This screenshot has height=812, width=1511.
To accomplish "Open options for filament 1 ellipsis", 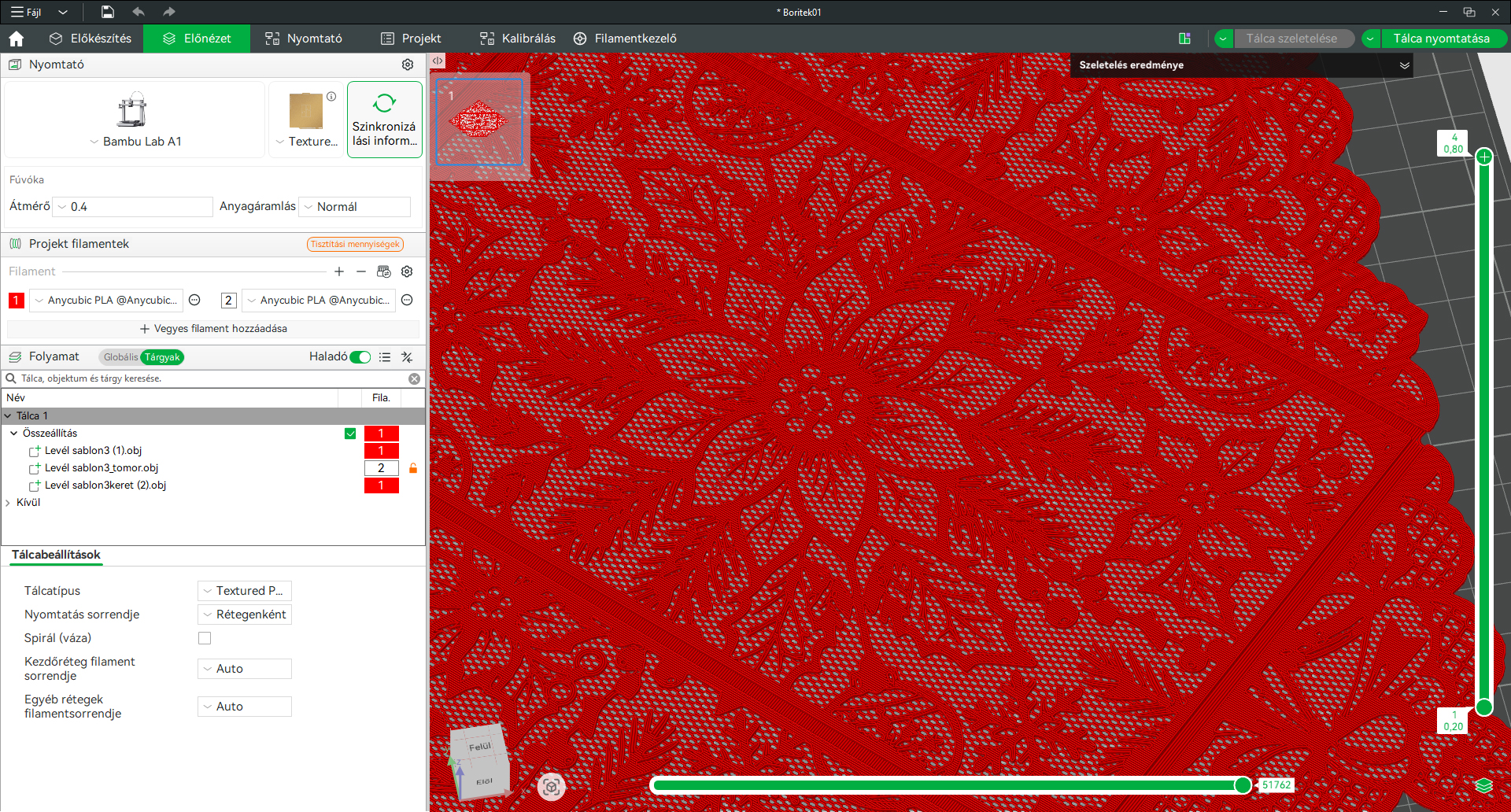I will (194, 300).
